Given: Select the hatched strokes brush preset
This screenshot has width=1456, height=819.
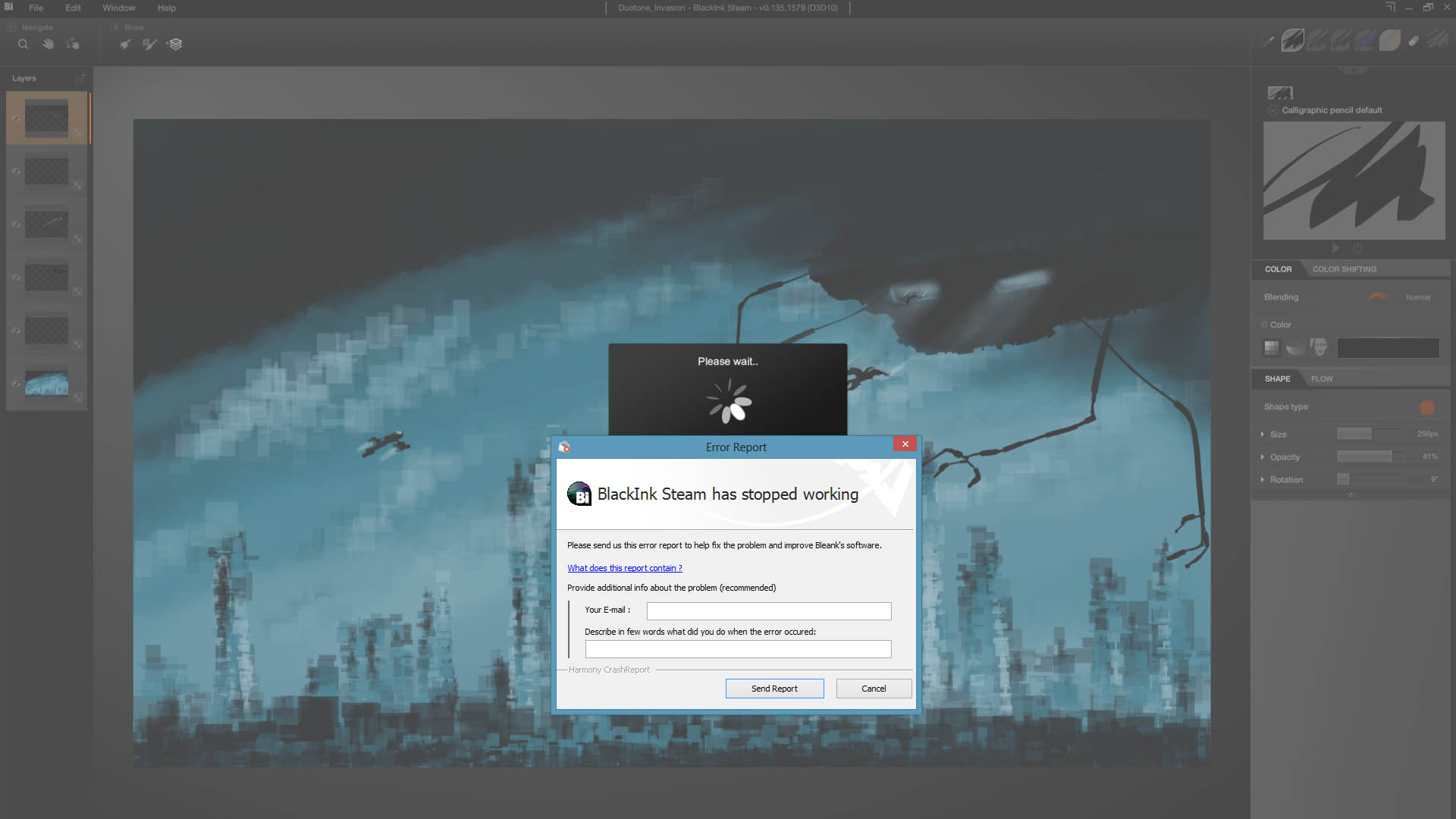Looking at the screenshot, I should point(1438,40).
